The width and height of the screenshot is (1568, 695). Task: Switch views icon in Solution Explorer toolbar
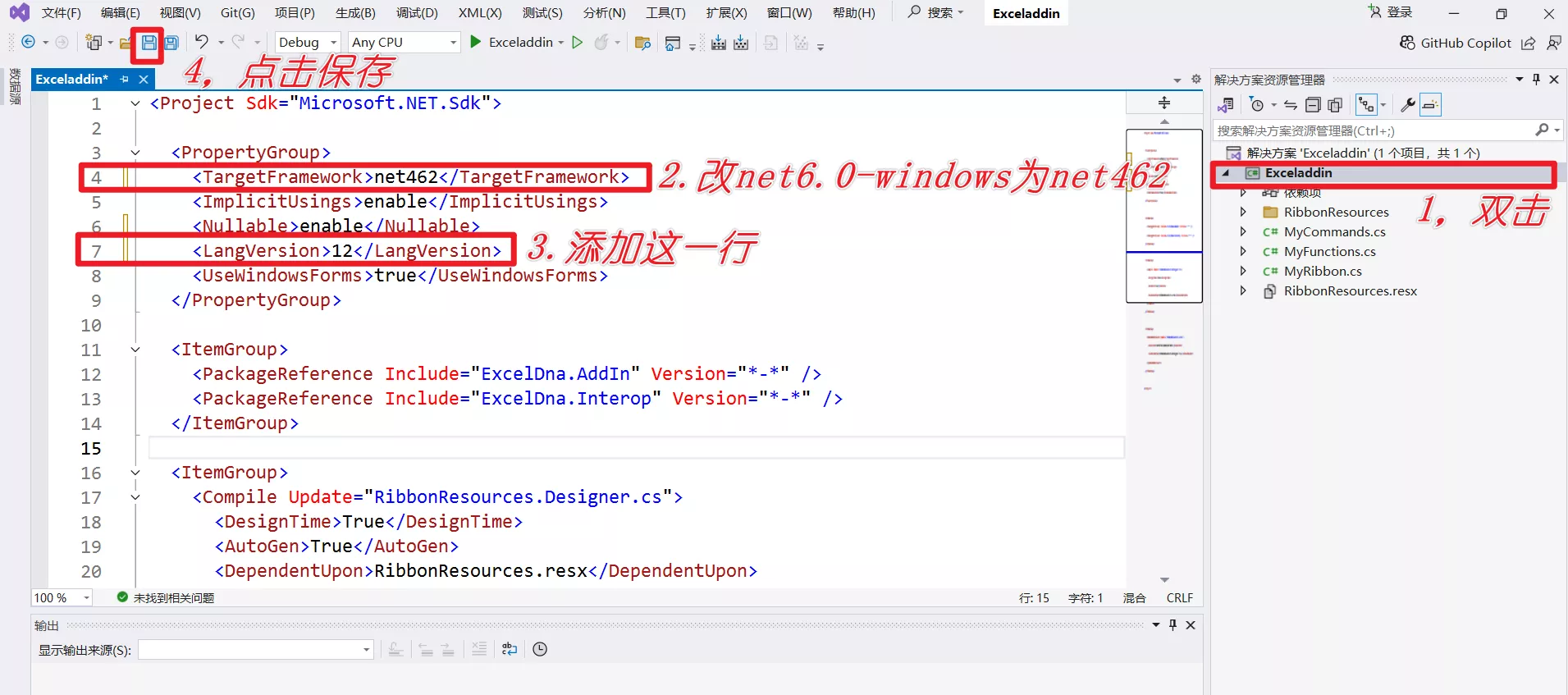(x=1226, y=105)
